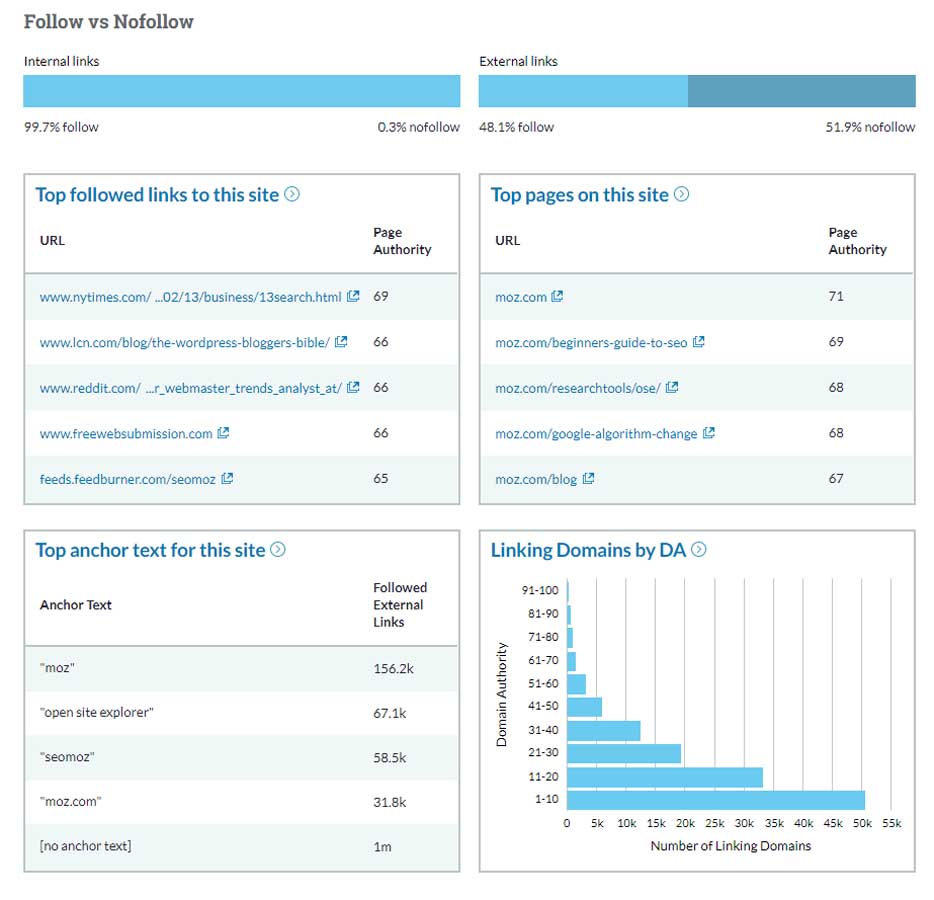Open the 'Top followed links to this site' heading
The image size is (934, 900).
[x=157, y=195]
